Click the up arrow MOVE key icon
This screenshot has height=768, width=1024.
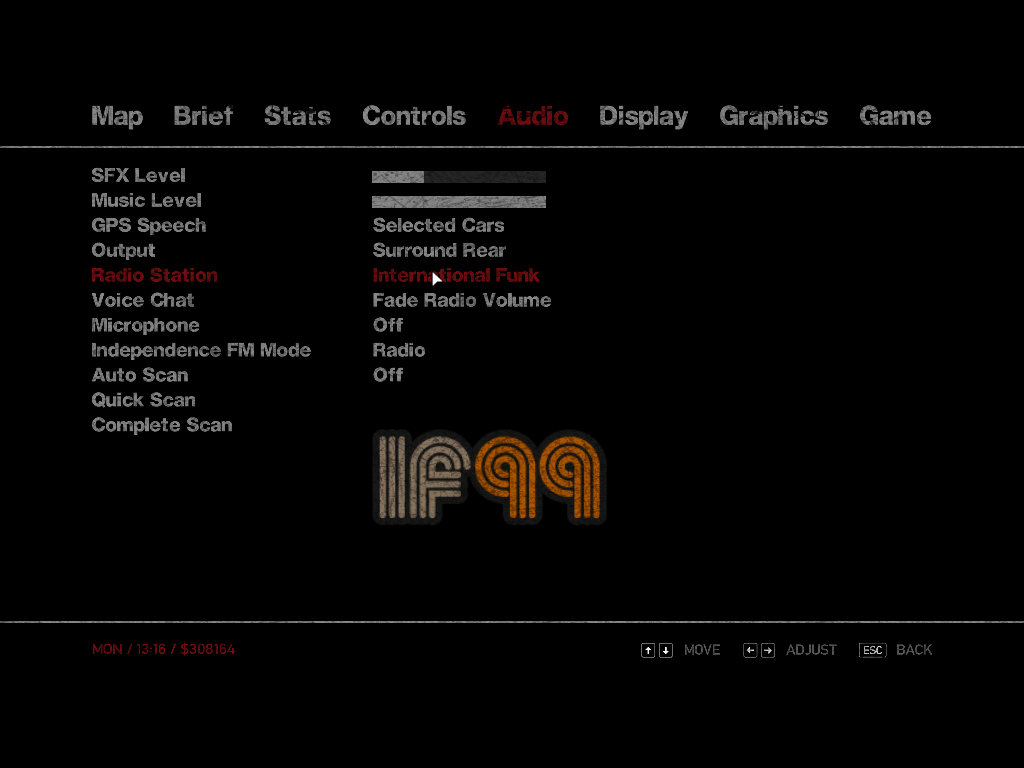coord(648,650)
